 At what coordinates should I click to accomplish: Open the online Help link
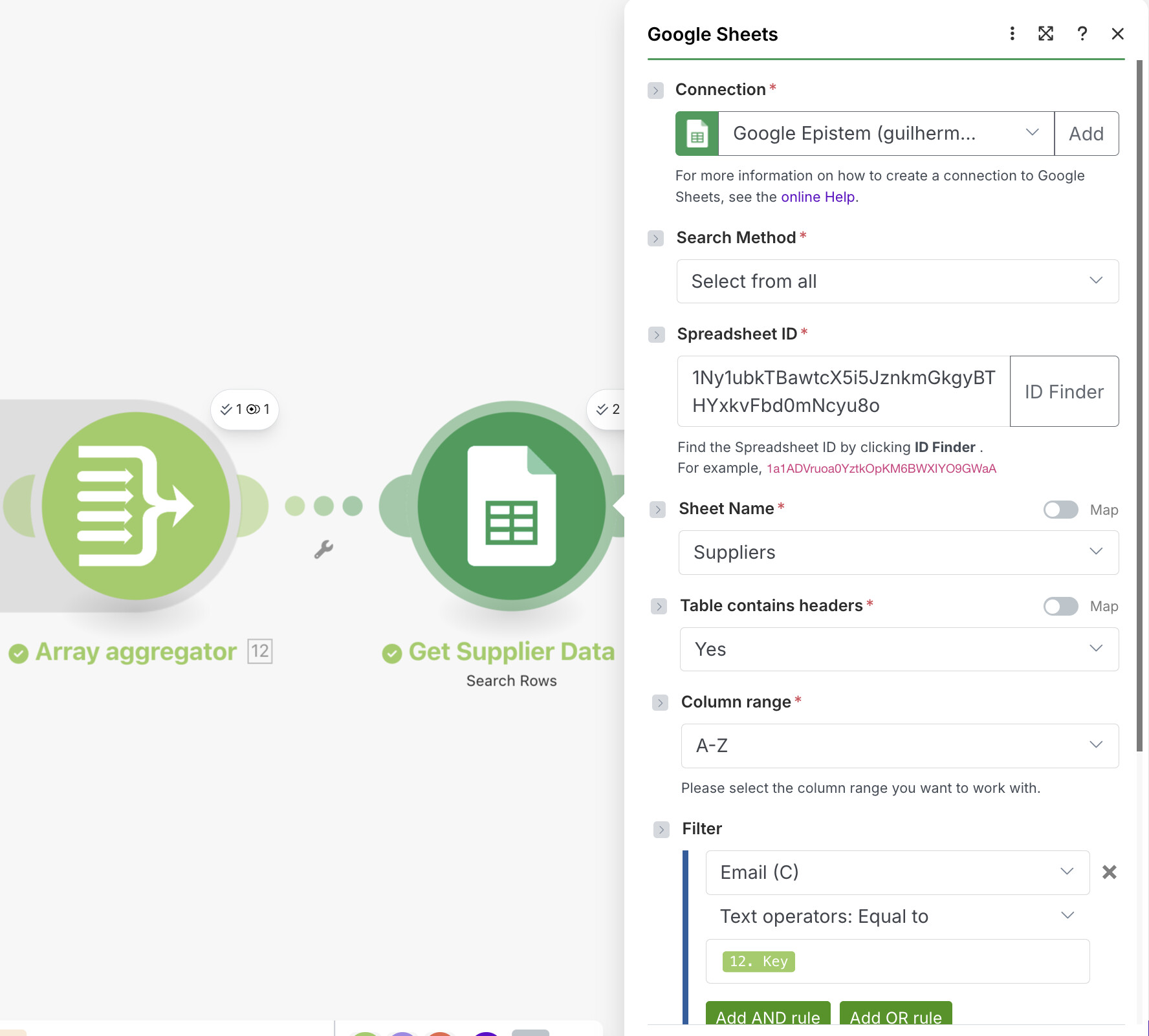[x=818, y=197]
